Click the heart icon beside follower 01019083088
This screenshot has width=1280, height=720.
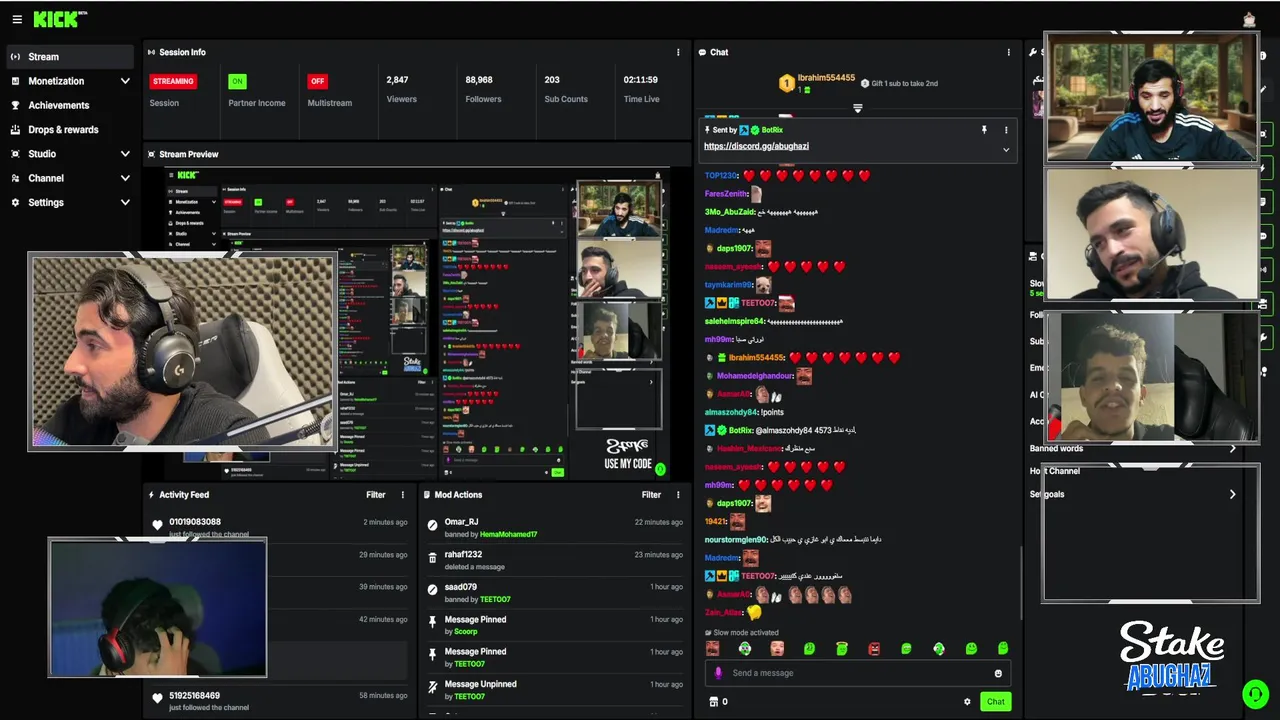click(x=157, y=524)
